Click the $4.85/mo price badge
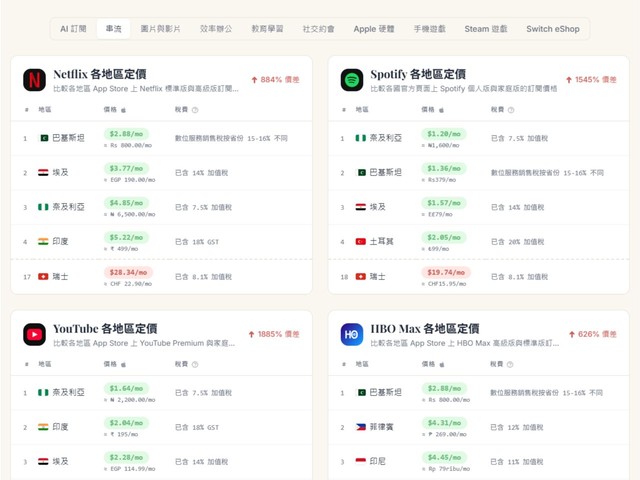Image resolution: width=640 pixels, height=480 pixels. [x=127, y=203]
